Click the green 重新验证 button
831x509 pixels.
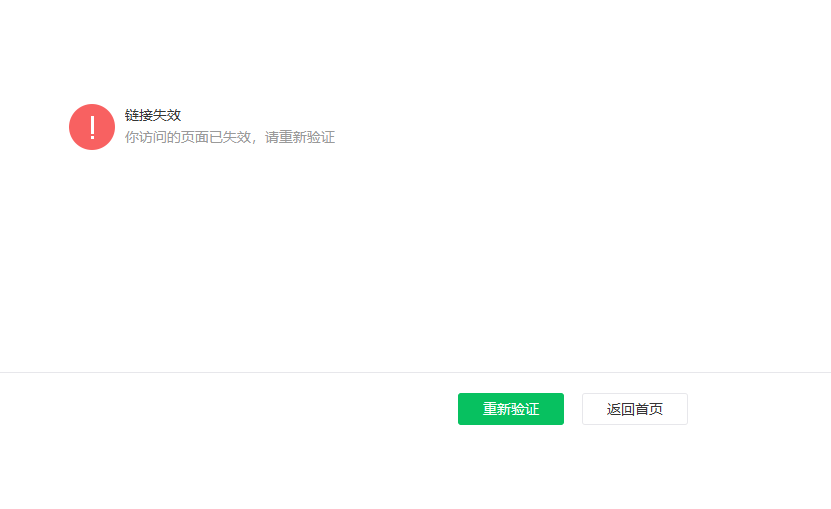(510, 409)
